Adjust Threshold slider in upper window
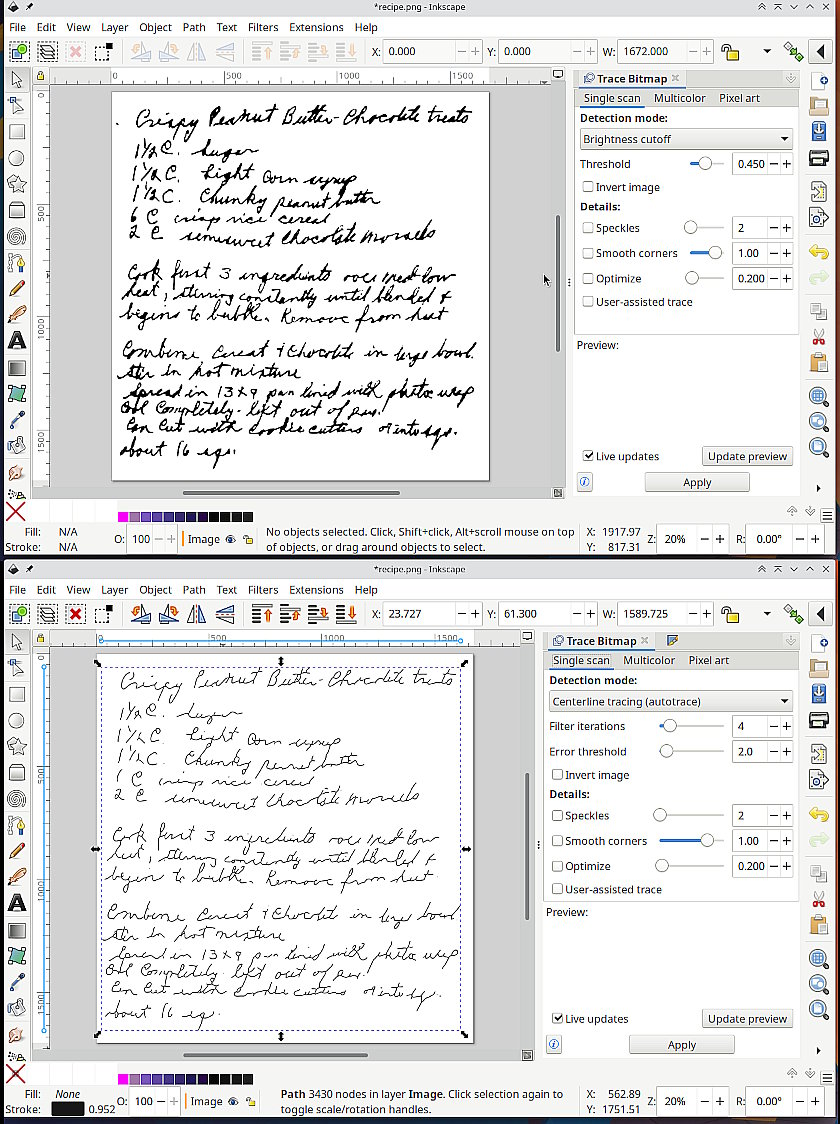The image size is (840, 1124). 706,164
